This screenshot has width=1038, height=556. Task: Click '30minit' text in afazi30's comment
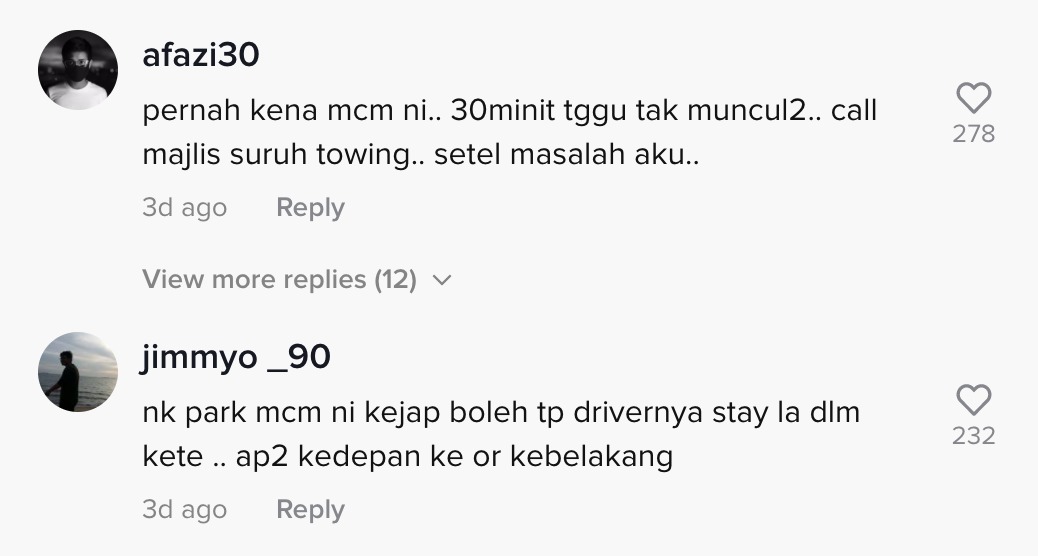tap(503, 111)
